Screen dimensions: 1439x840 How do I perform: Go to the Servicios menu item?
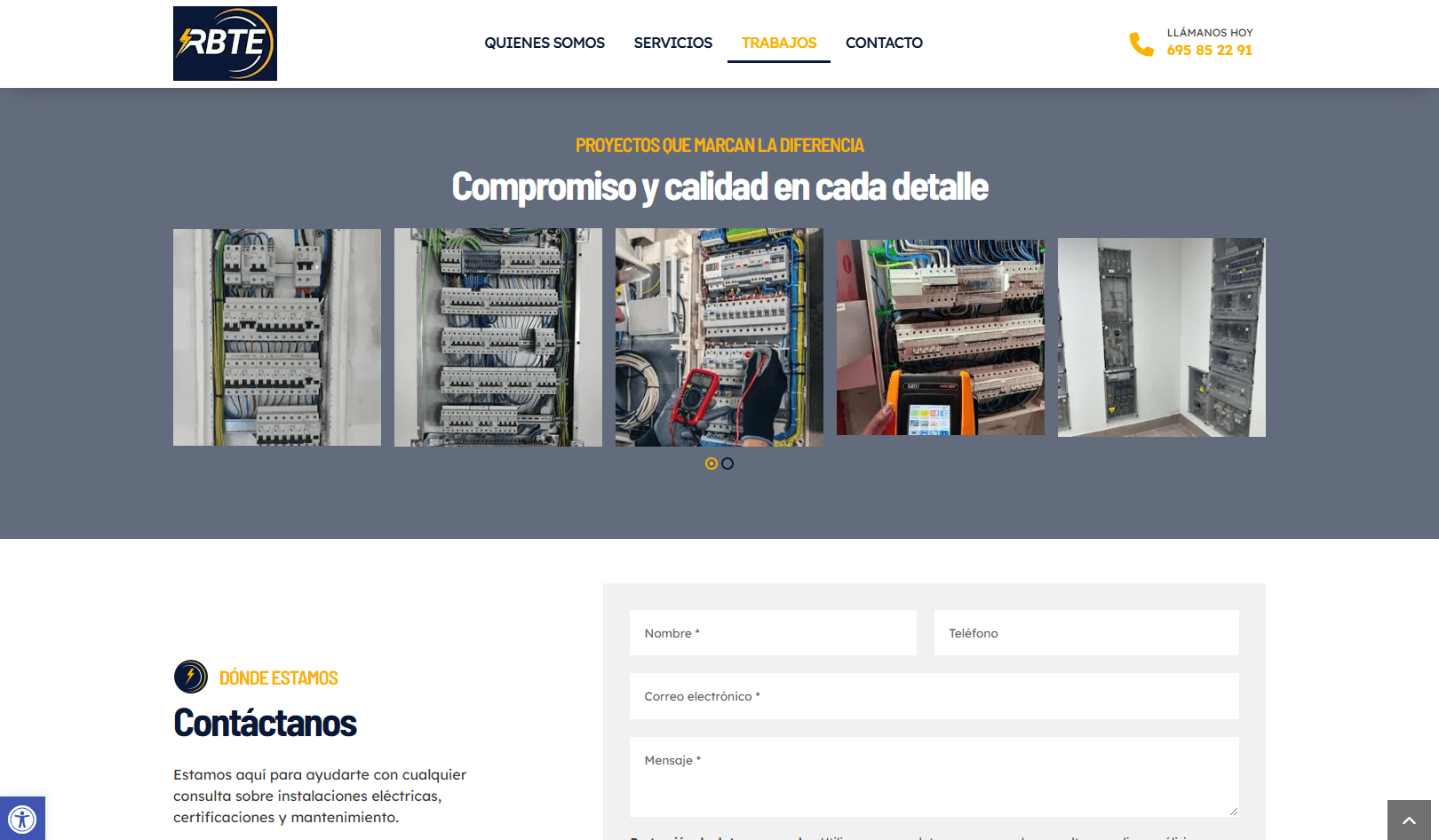672,43
